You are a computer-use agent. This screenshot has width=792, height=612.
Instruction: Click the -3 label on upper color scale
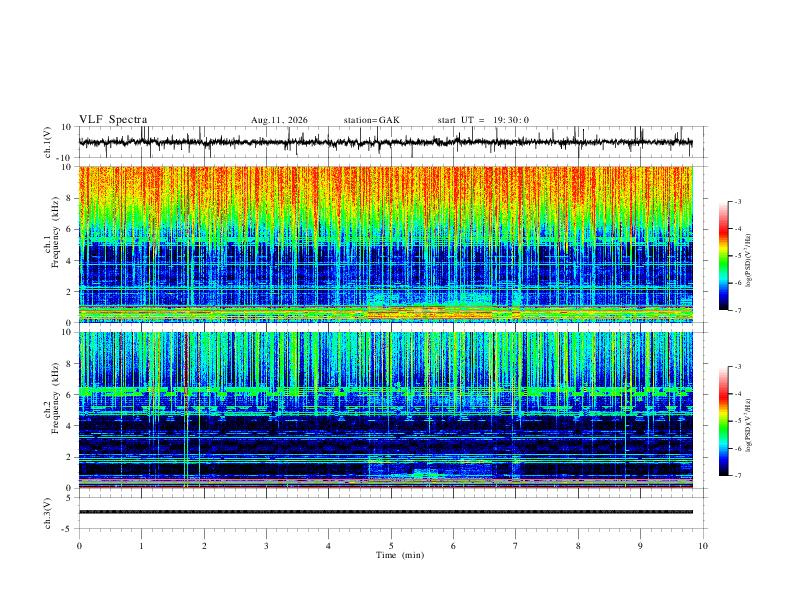[737, 201]
